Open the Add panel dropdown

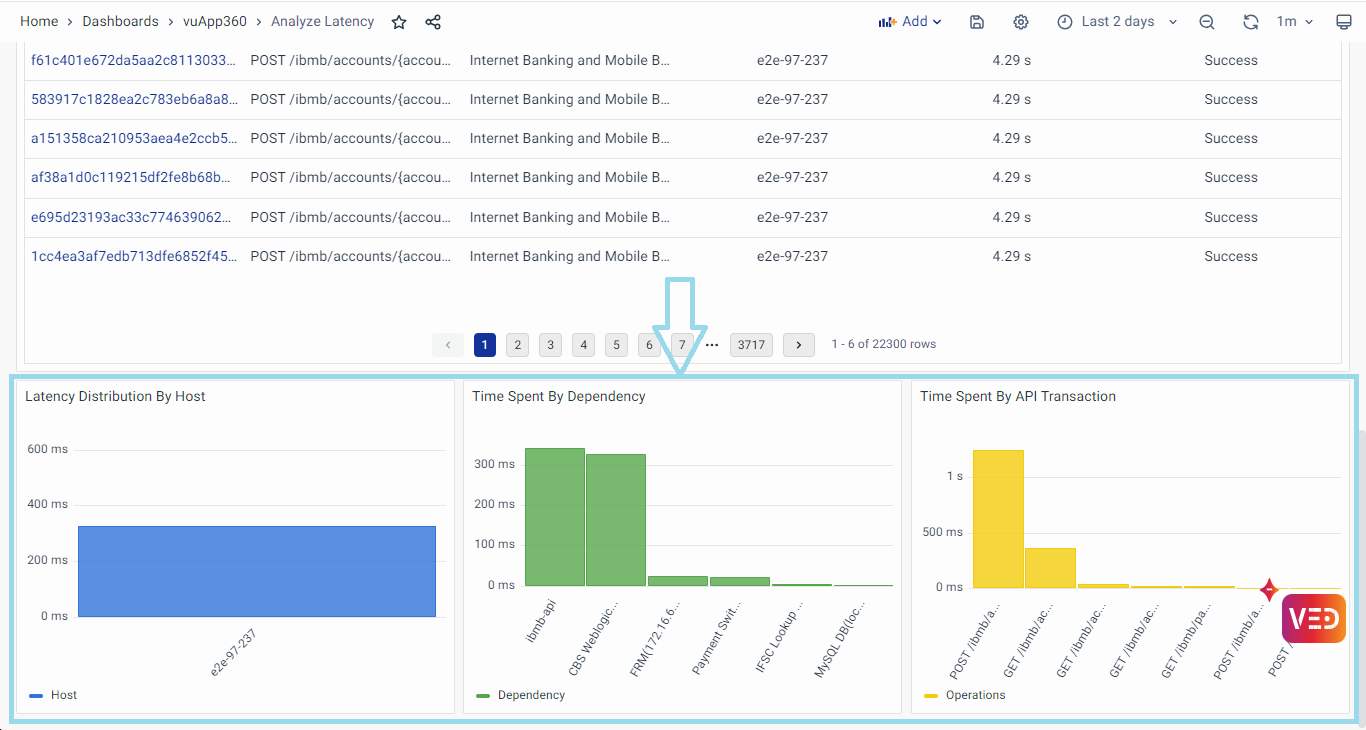(x=910, y=22)
